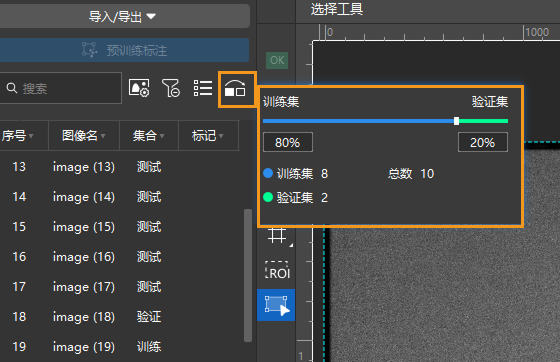
Task: Click the OK label tool button
Action: [x=277, y=60]
